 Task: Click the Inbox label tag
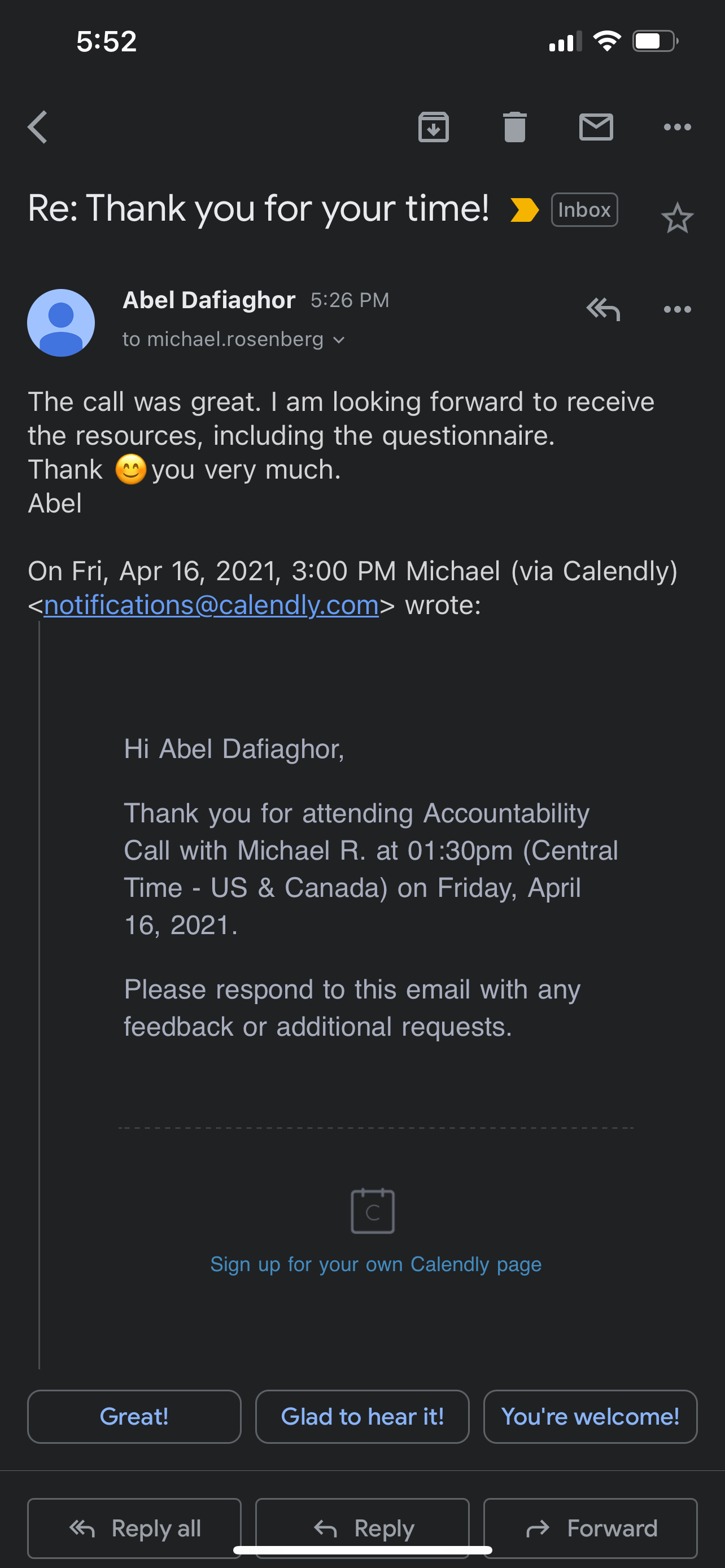584,210
